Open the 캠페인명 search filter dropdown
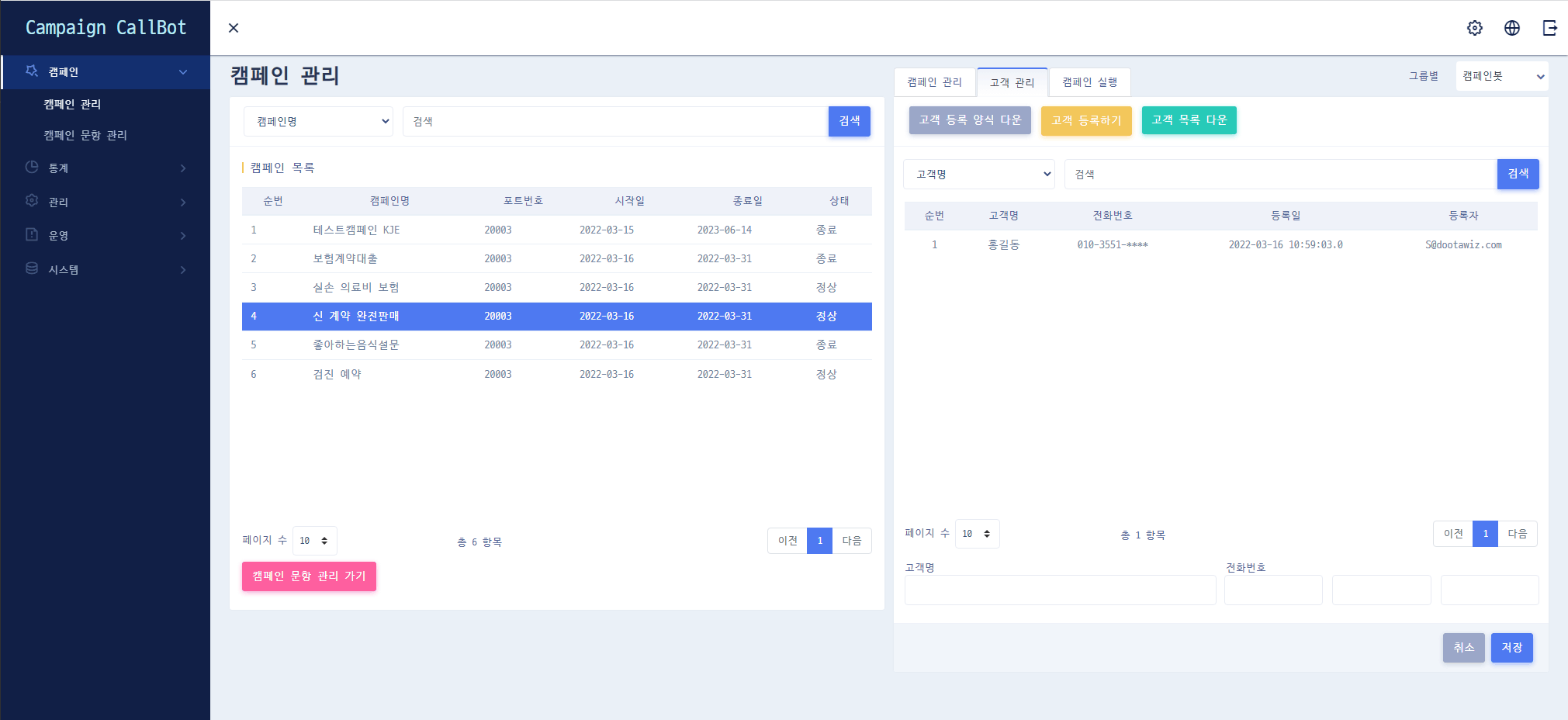Screen dimensions: 1568x720 point(318,122)
